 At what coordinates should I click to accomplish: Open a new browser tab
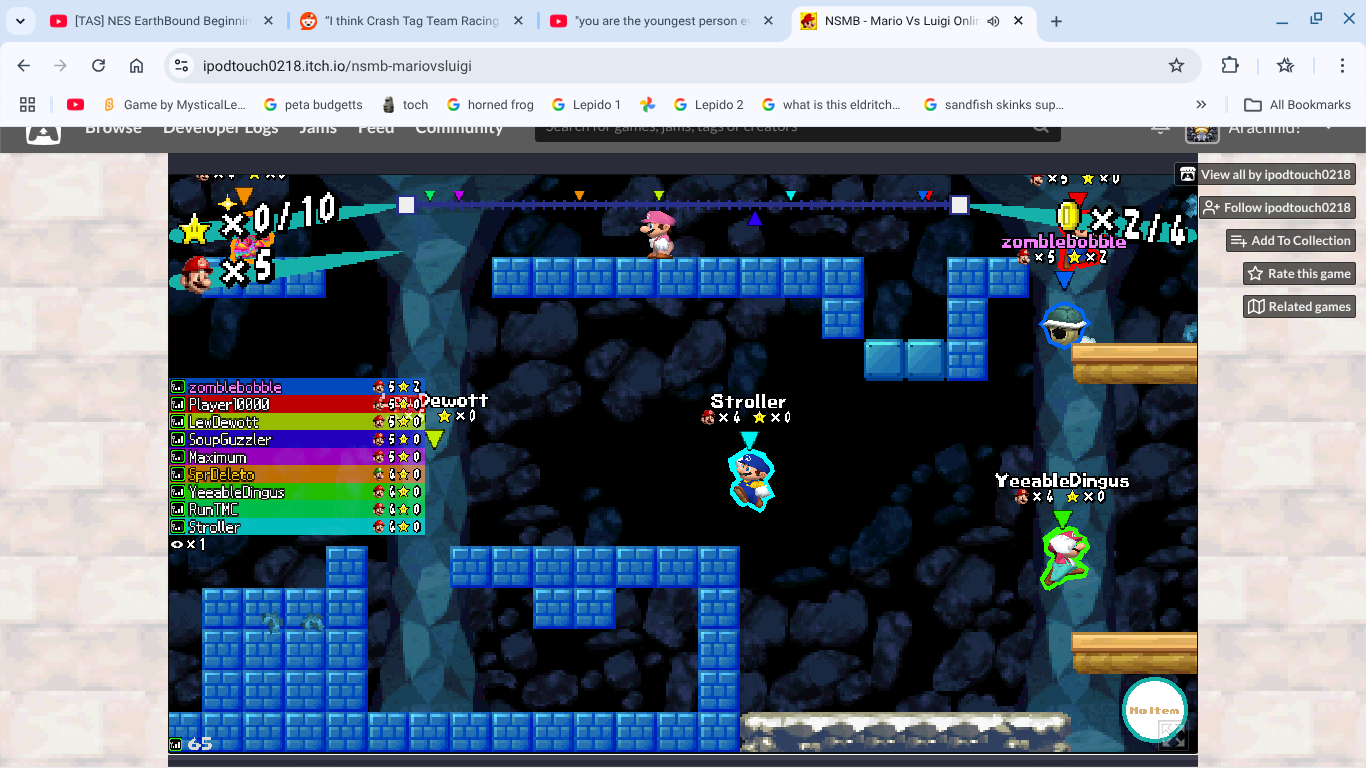click(x=1056, y=21)
